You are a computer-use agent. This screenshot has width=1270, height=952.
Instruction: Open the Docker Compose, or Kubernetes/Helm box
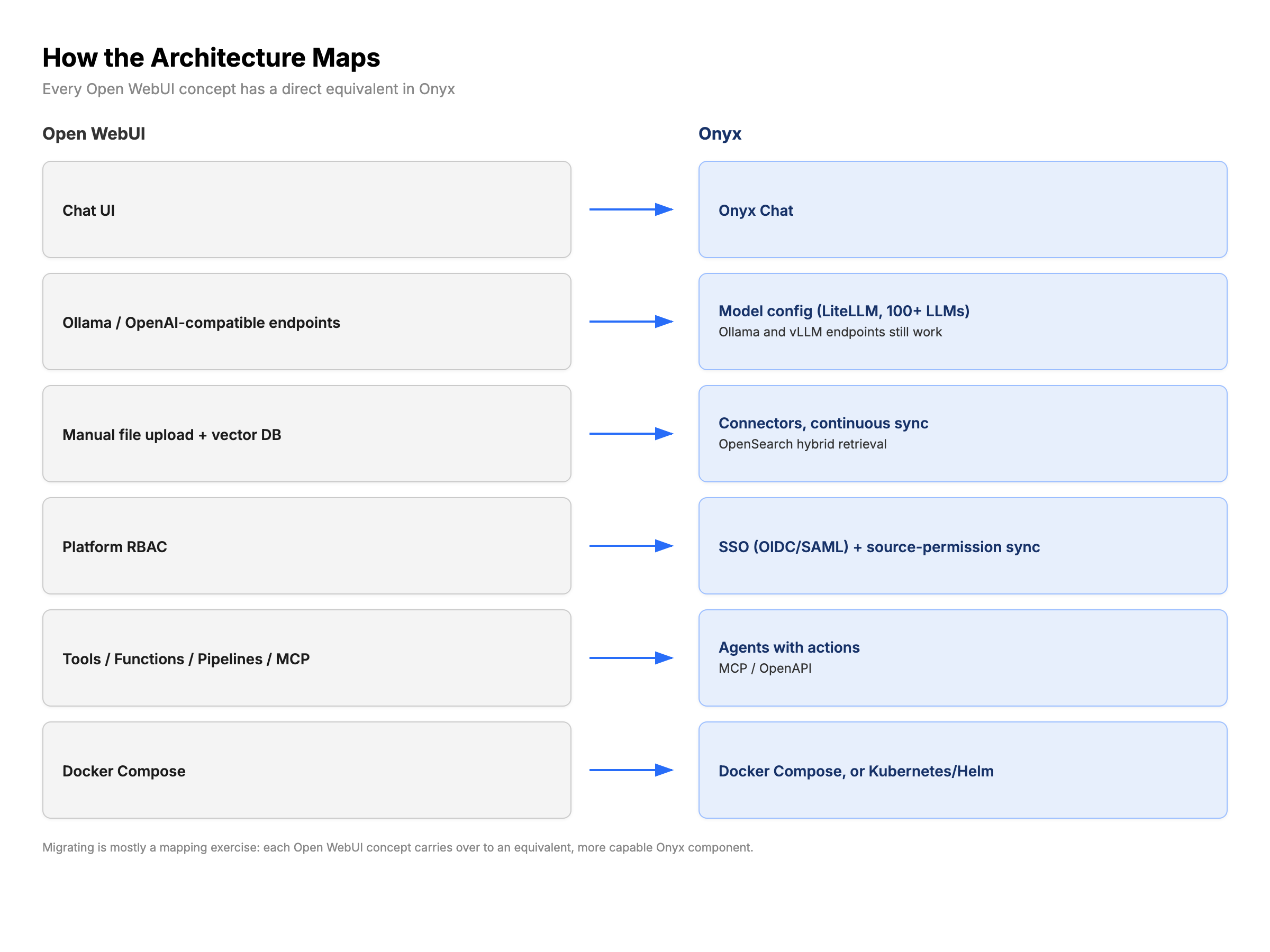click(963, 770)
